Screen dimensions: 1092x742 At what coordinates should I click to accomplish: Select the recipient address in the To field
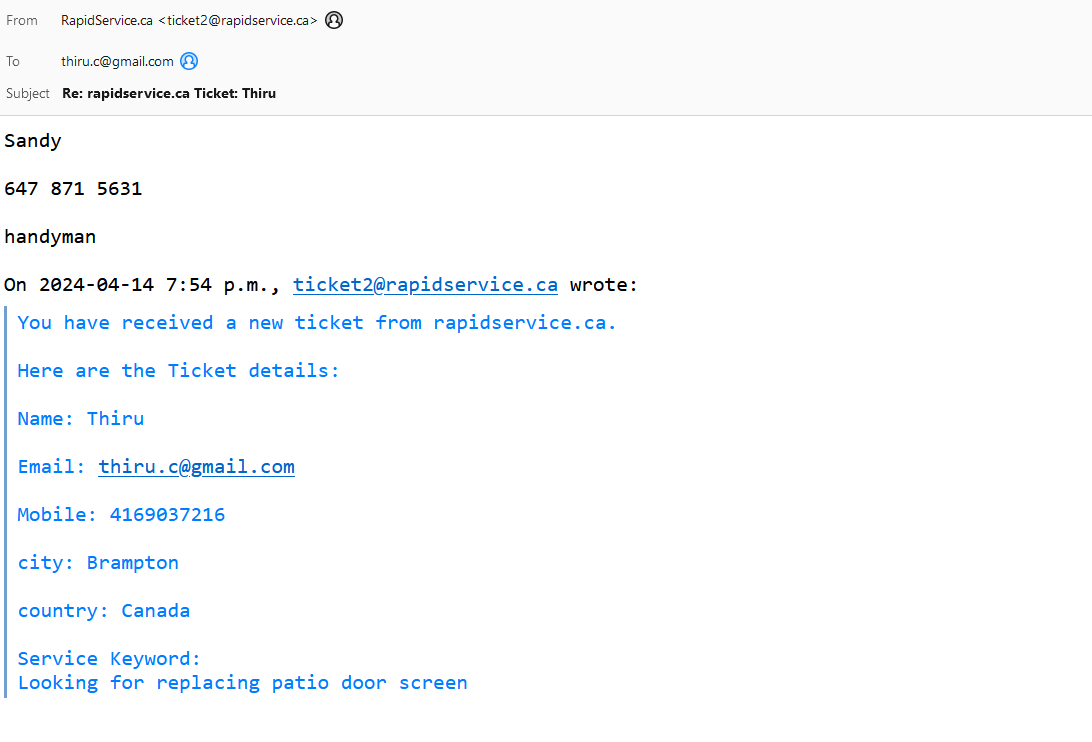click(x=117, y=61)
